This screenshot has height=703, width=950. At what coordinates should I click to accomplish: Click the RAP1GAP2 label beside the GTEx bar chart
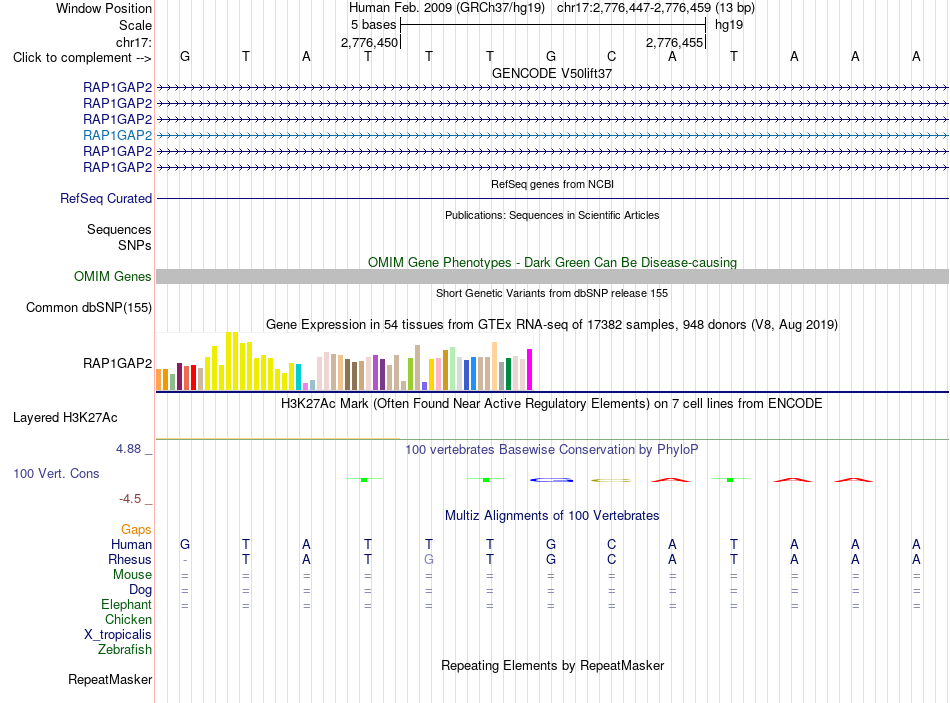[118, 363]
